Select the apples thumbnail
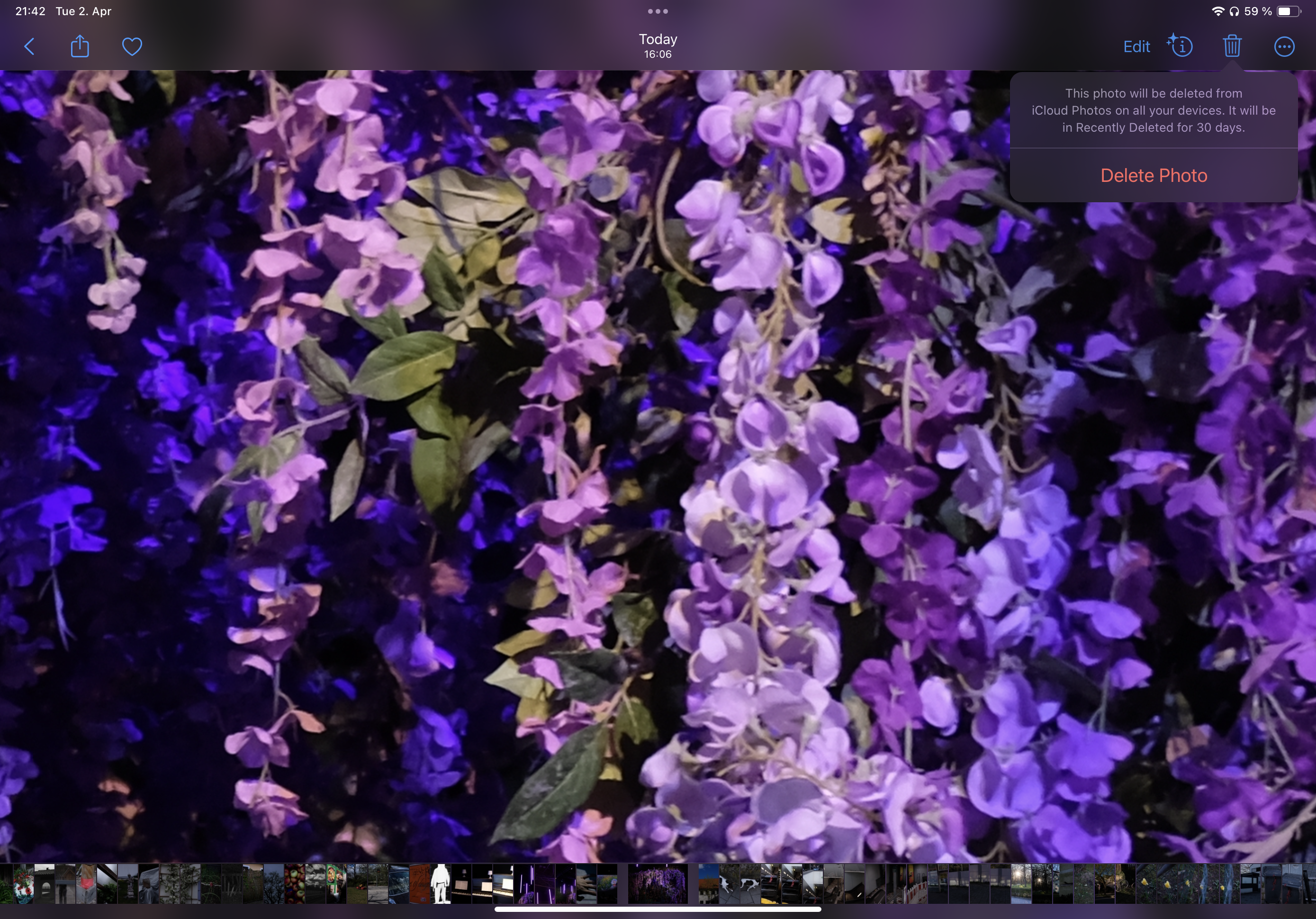1316x919 pixels. [x=294, y=884]
